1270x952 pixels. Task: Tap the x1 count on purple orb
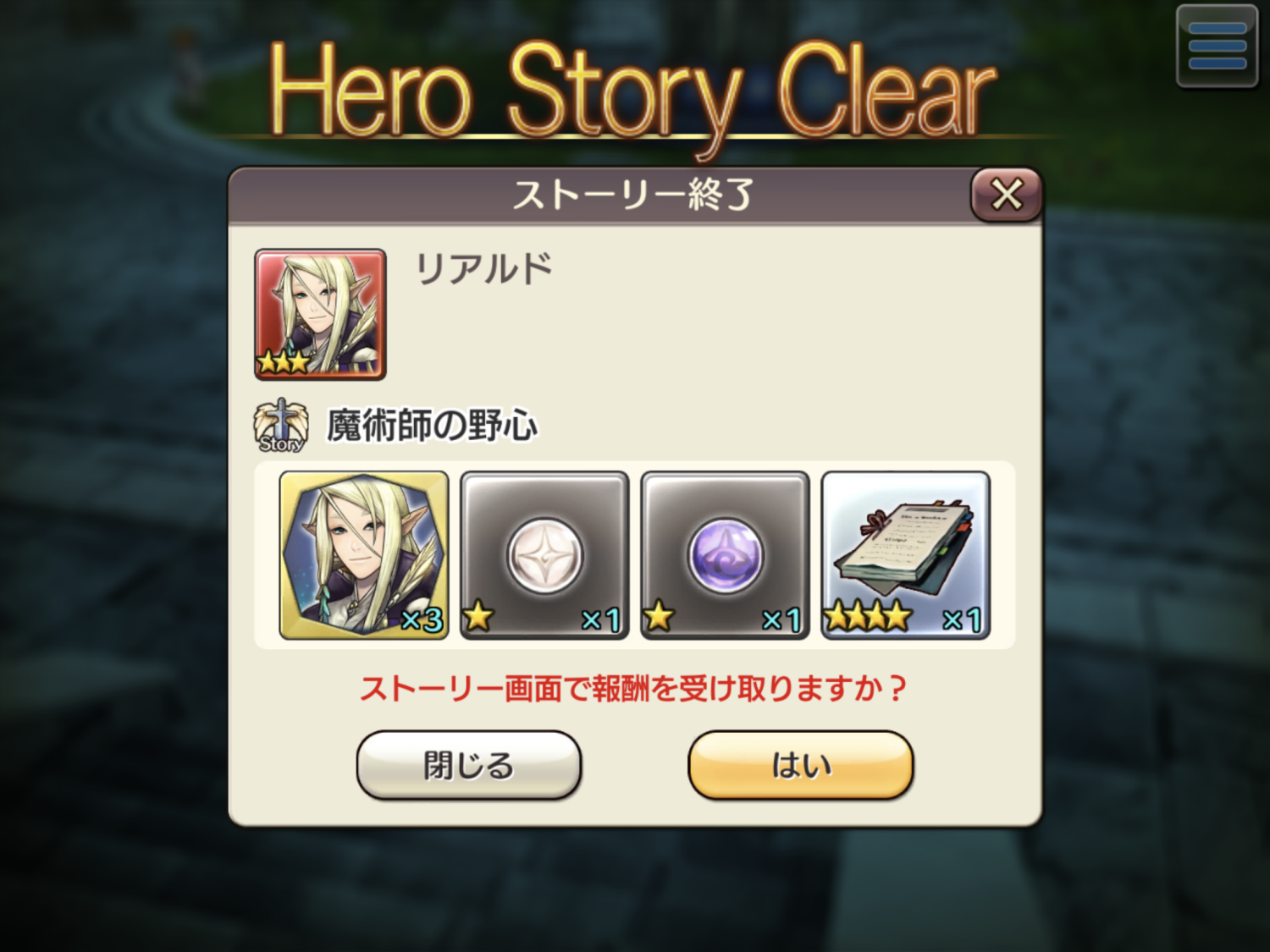pyautogui.click(x=781, y=620)
